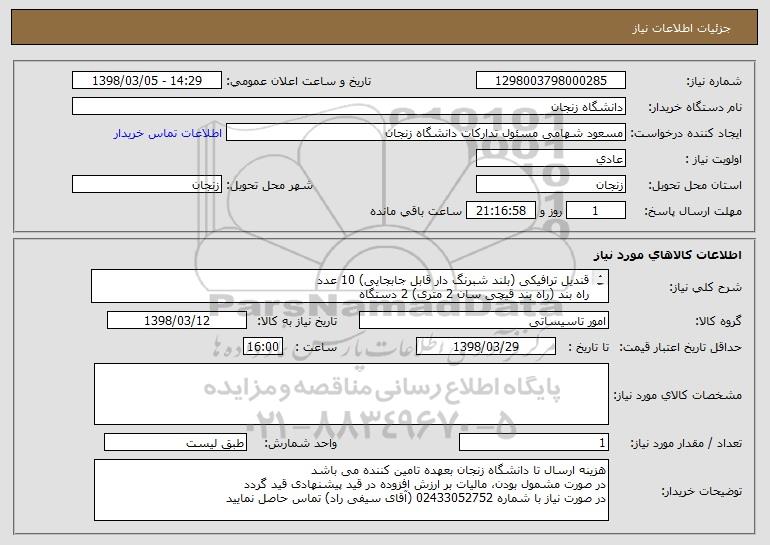This screenshot has width=770, height=545.
Task: Click the price validity date 1398/03/29
Action: pyautogui.click(x=486, y=347)
